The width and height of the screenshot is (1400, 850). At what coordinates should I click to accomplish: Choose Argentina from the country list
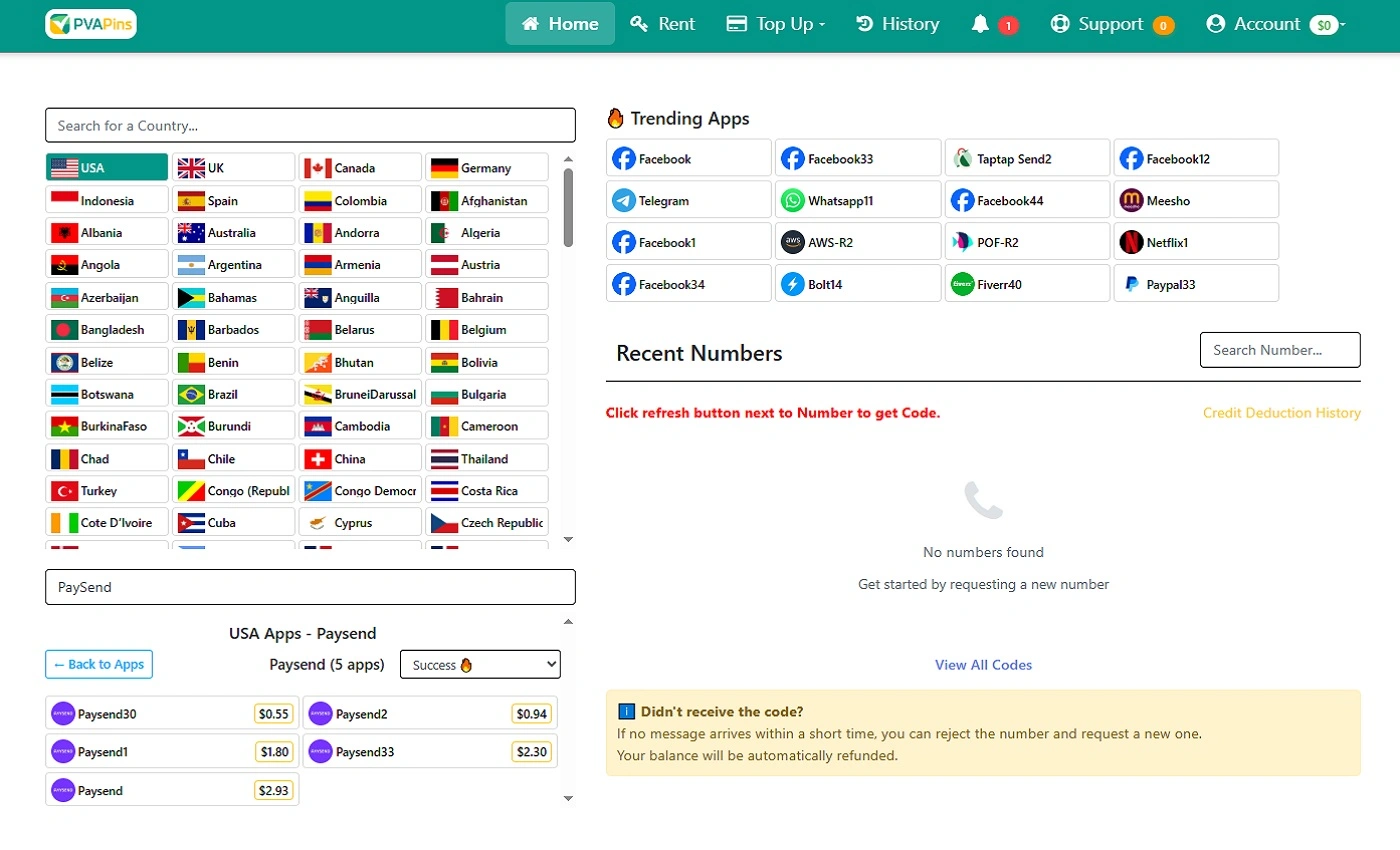click(x=234, y=264)
